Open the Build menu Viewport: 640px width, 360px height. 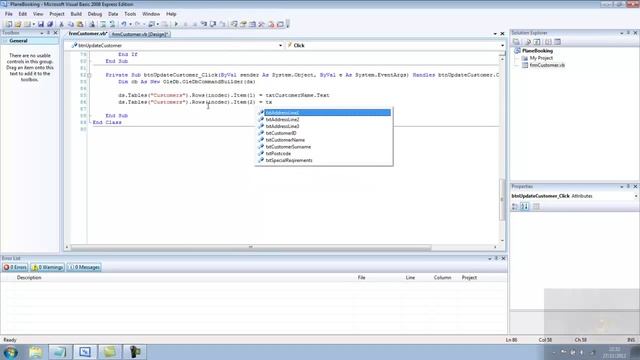(76, 14)
